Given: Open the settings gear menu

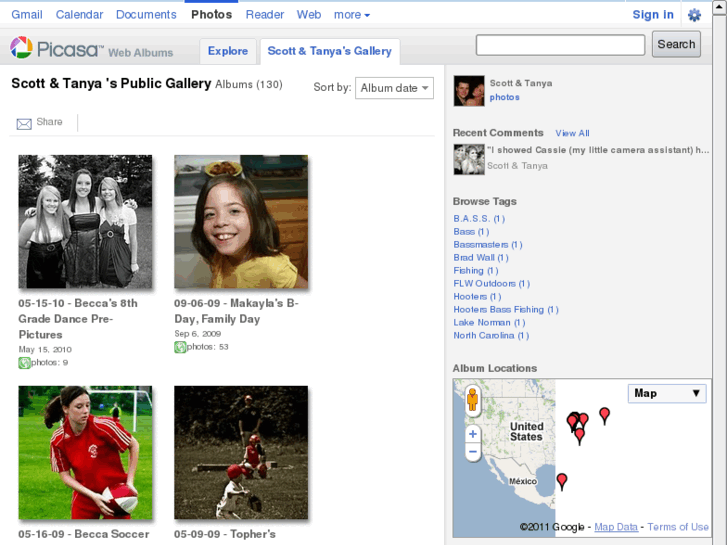Looking at the screenshot, I should [x=694, y=15].
